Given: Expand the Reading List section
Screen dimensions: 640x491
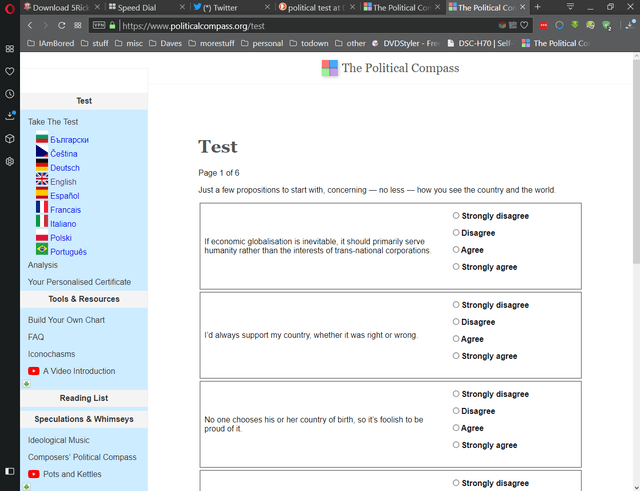Looking at the screenshot, I should pyautogui.click(x=84, y=398).
